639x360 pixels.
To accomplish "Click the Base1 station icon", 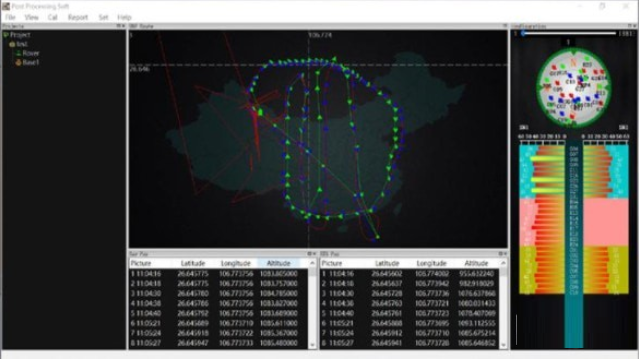I will point(18,62).
